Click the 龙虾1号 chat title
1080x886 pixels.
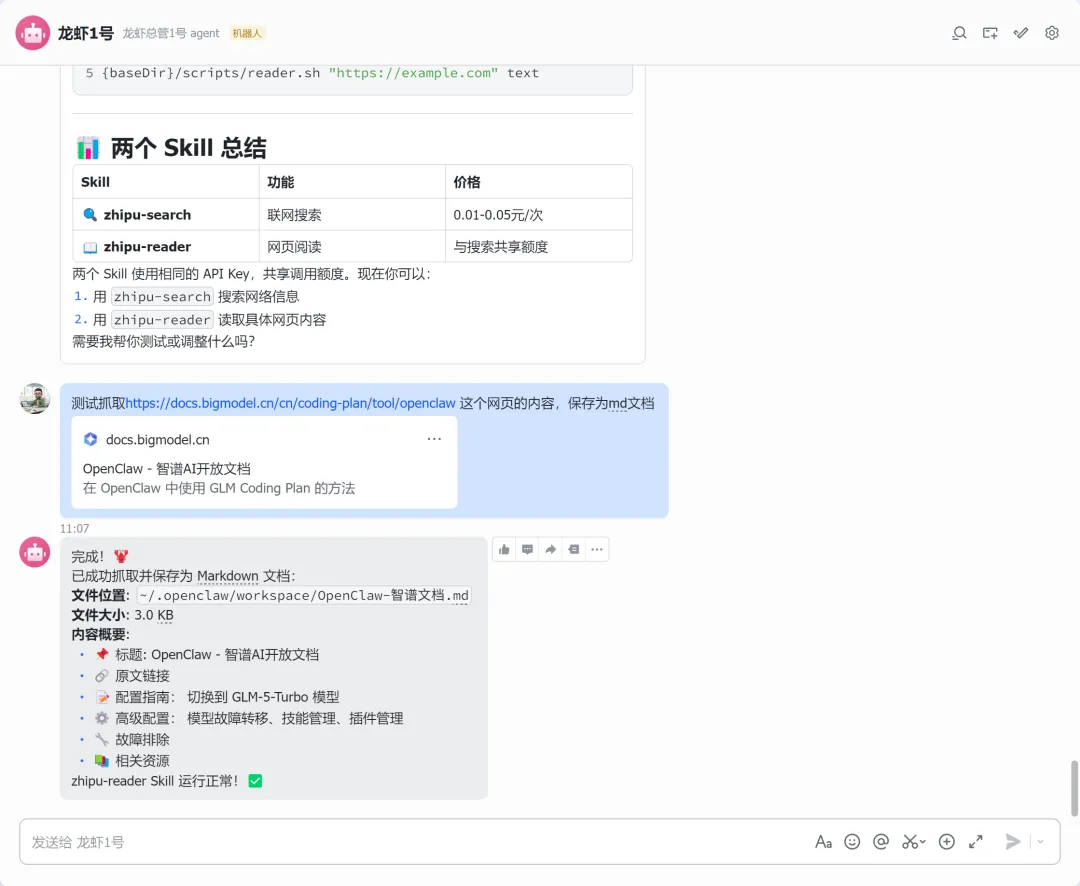[85, 33]
